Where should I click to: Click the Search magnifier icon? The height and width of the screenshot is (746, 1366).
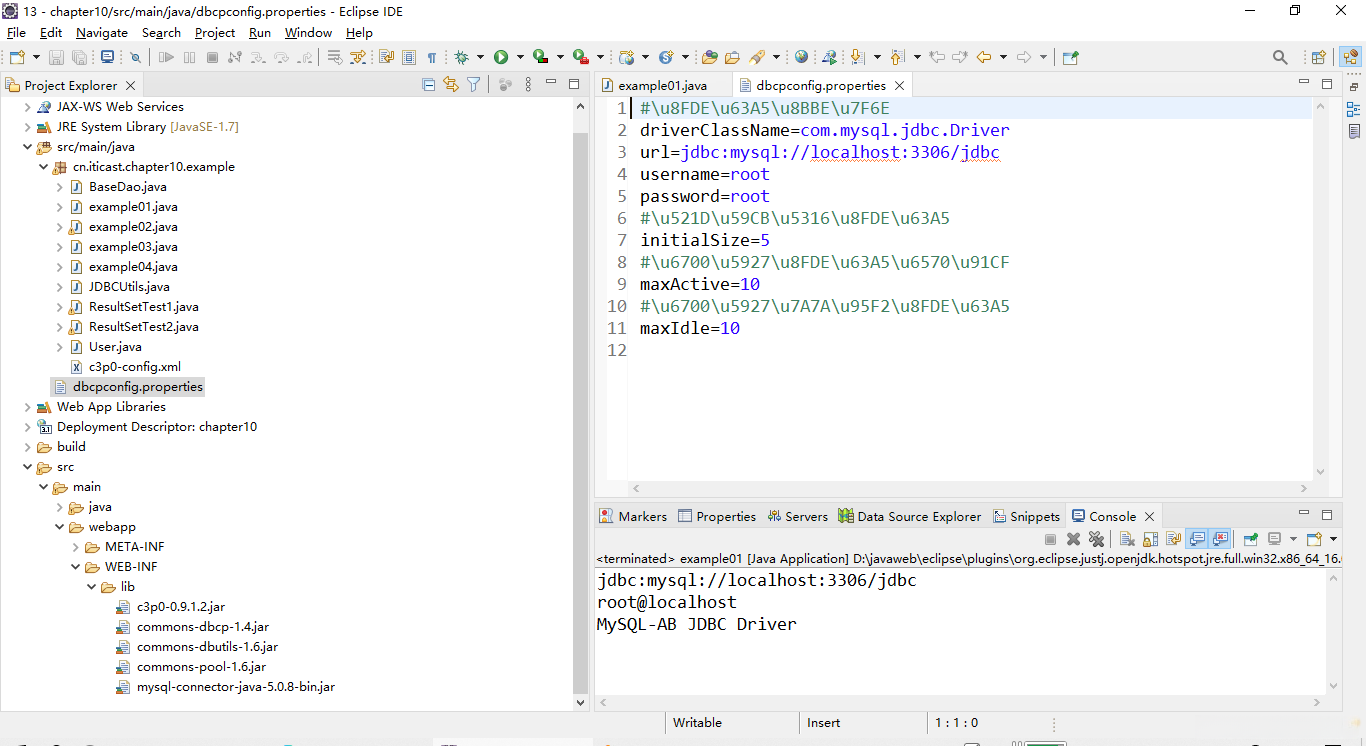coord(1280,58)
